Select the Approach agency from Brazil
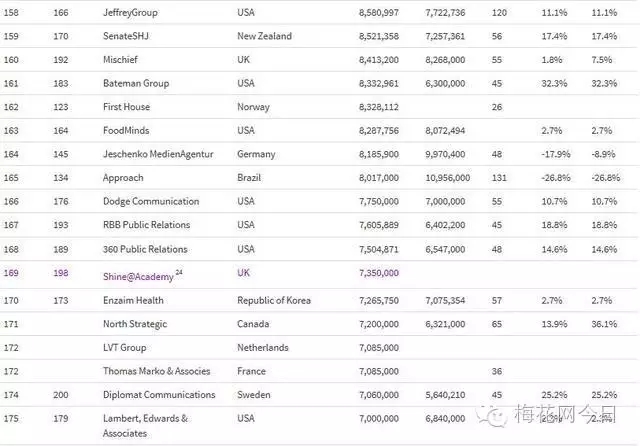This screenshot has height=446, width=640. click(123, 178)
